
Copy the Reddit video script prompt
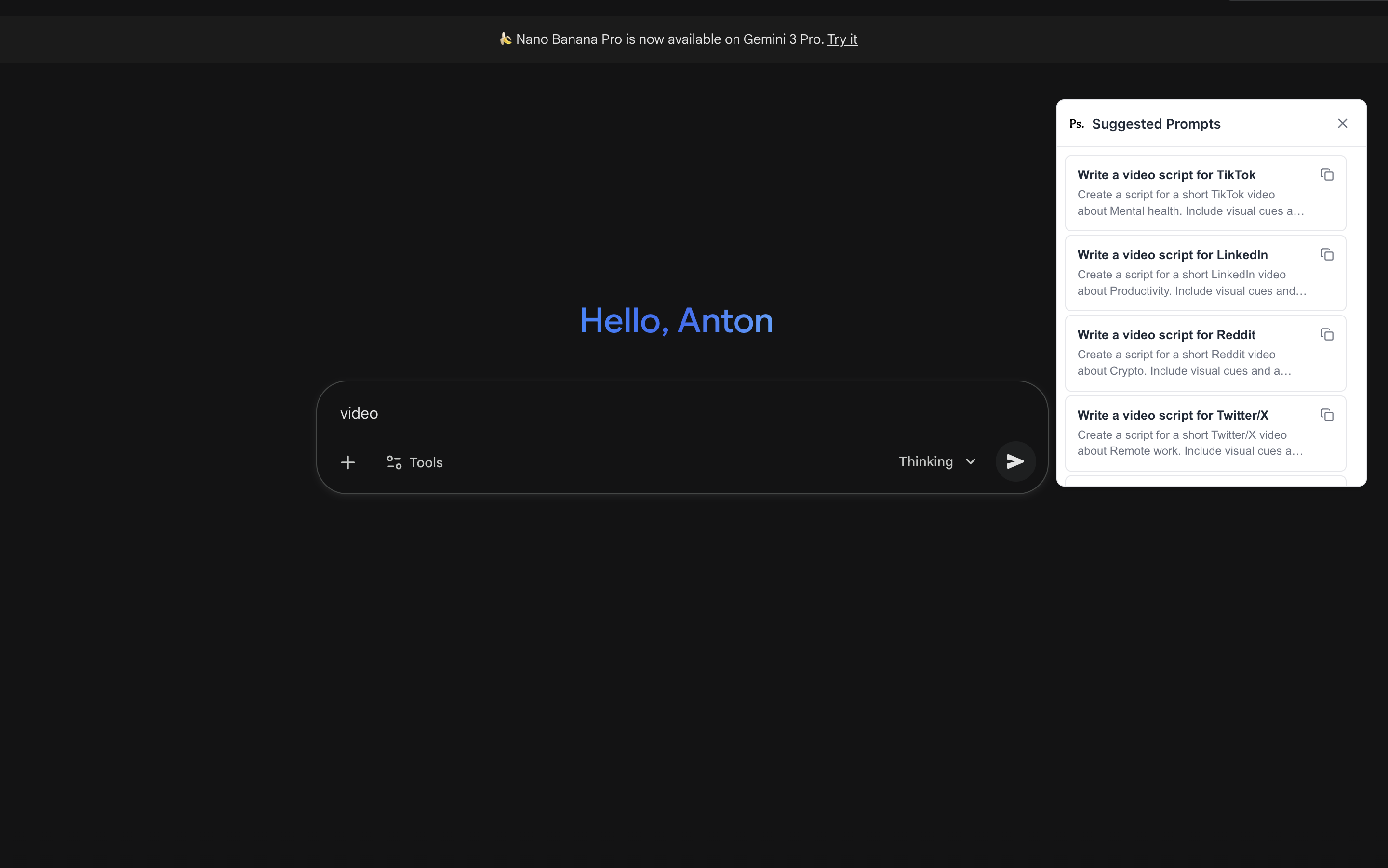click(x=1327, y=334)
